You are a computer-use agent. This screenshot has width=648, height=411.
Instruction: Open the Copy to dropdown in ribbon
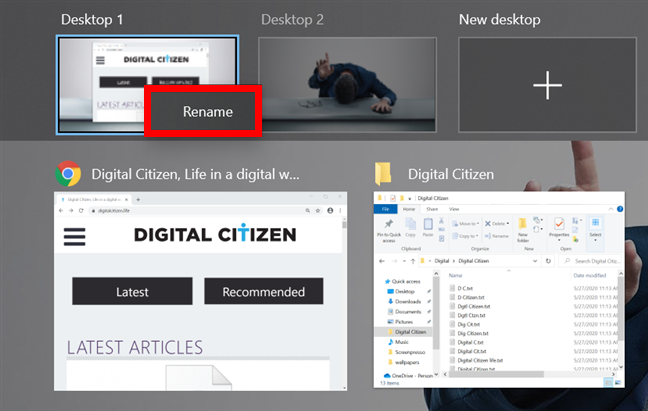pos(465,236)
